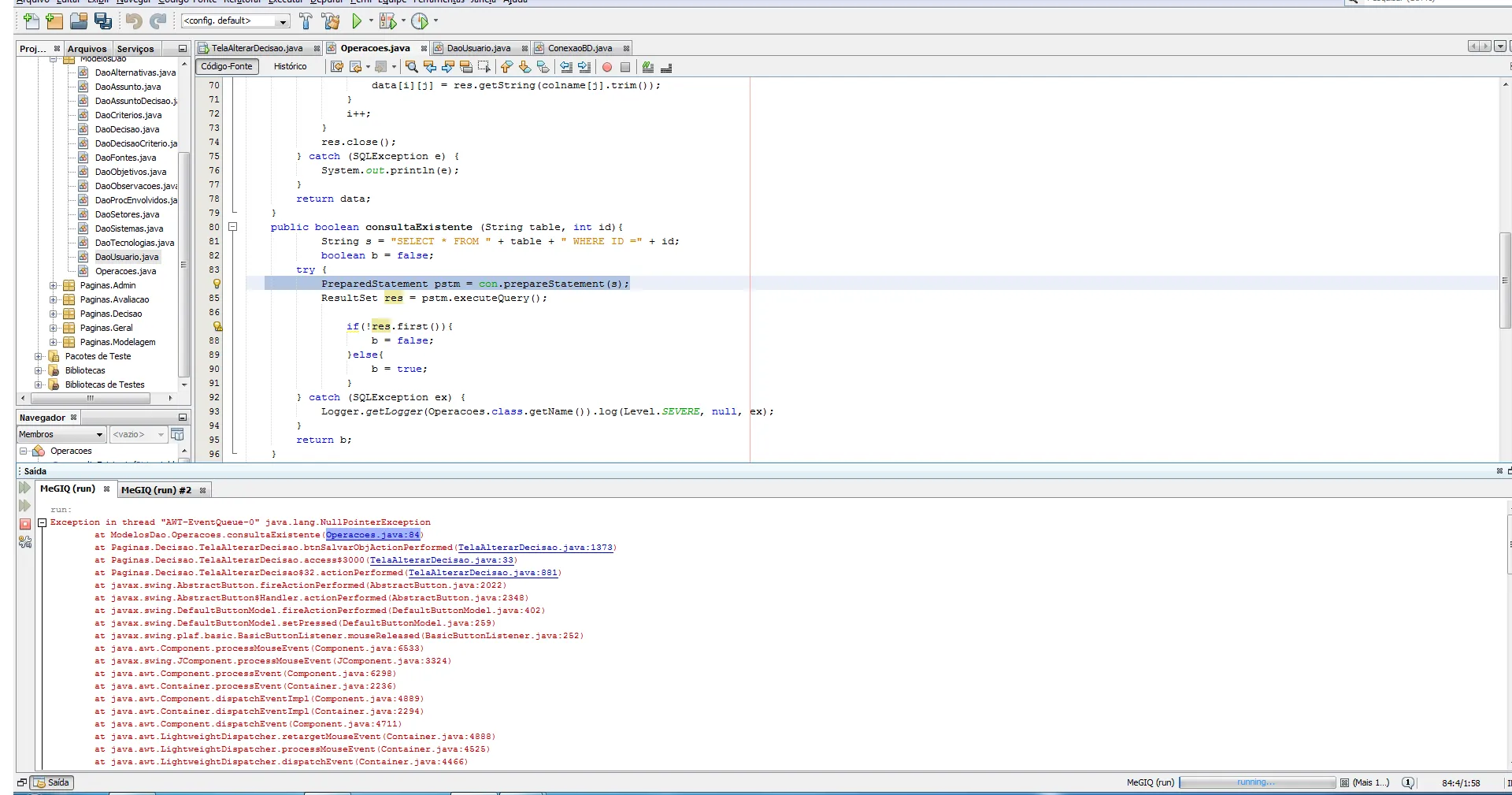Click the Build Project hammer icon
1512x795 pixels.
(306, 21)
